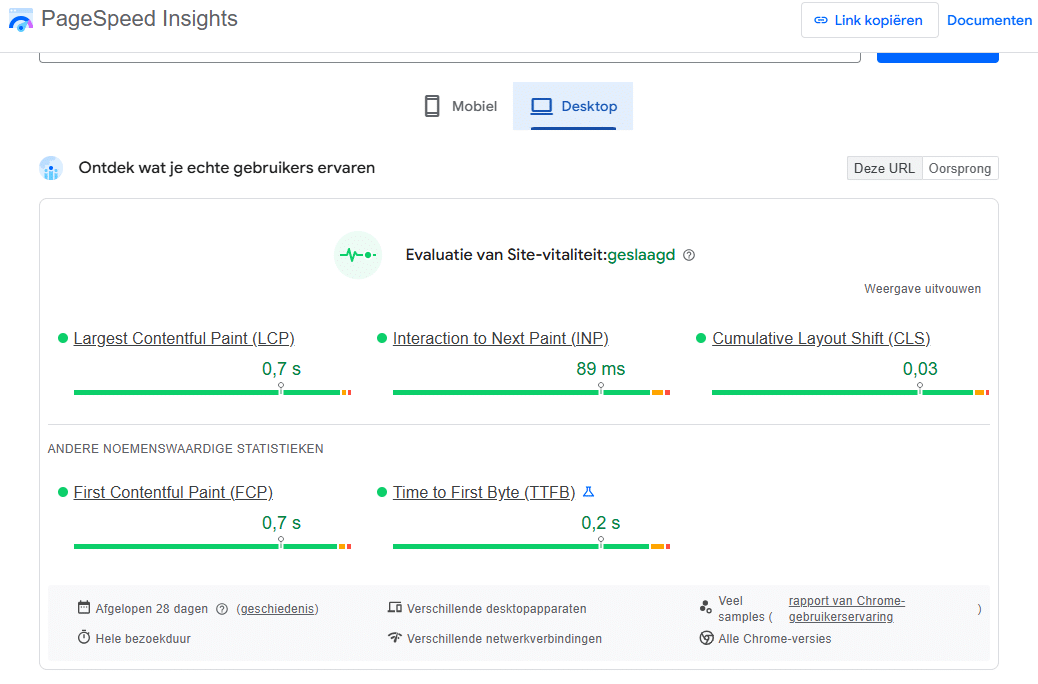Click the mobile phone icon
The image size is (1038, 684).
coord(432,106)
